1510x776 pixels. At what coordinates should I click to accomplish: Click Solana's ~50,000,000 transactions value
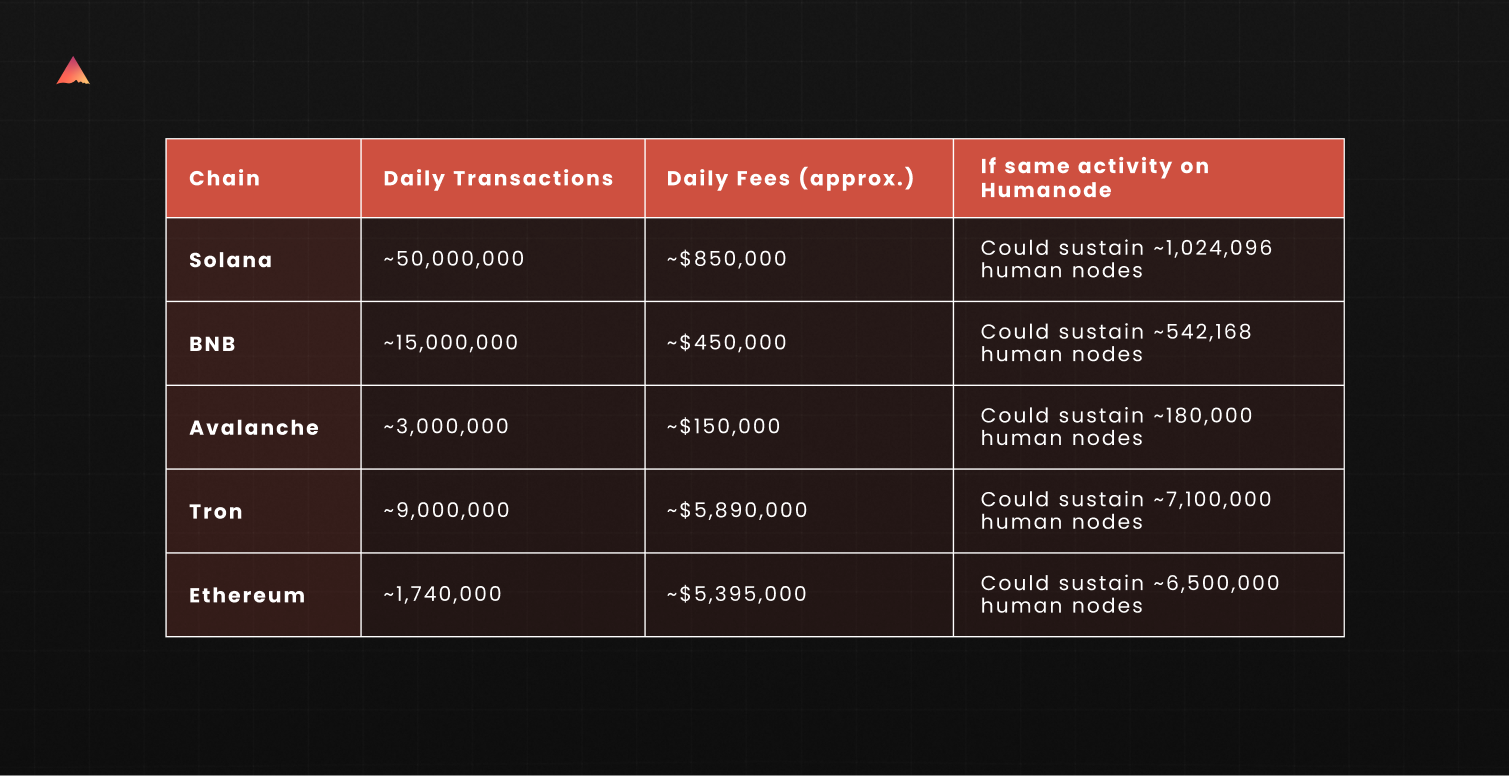454,259
